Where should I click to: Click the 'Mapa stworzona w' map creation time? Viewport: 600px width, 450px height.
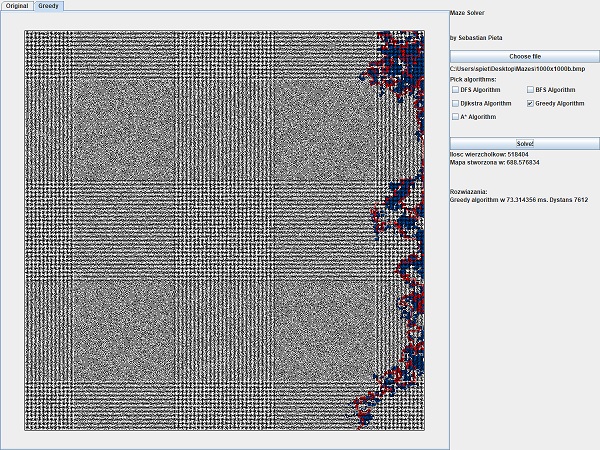pos(495,162)
